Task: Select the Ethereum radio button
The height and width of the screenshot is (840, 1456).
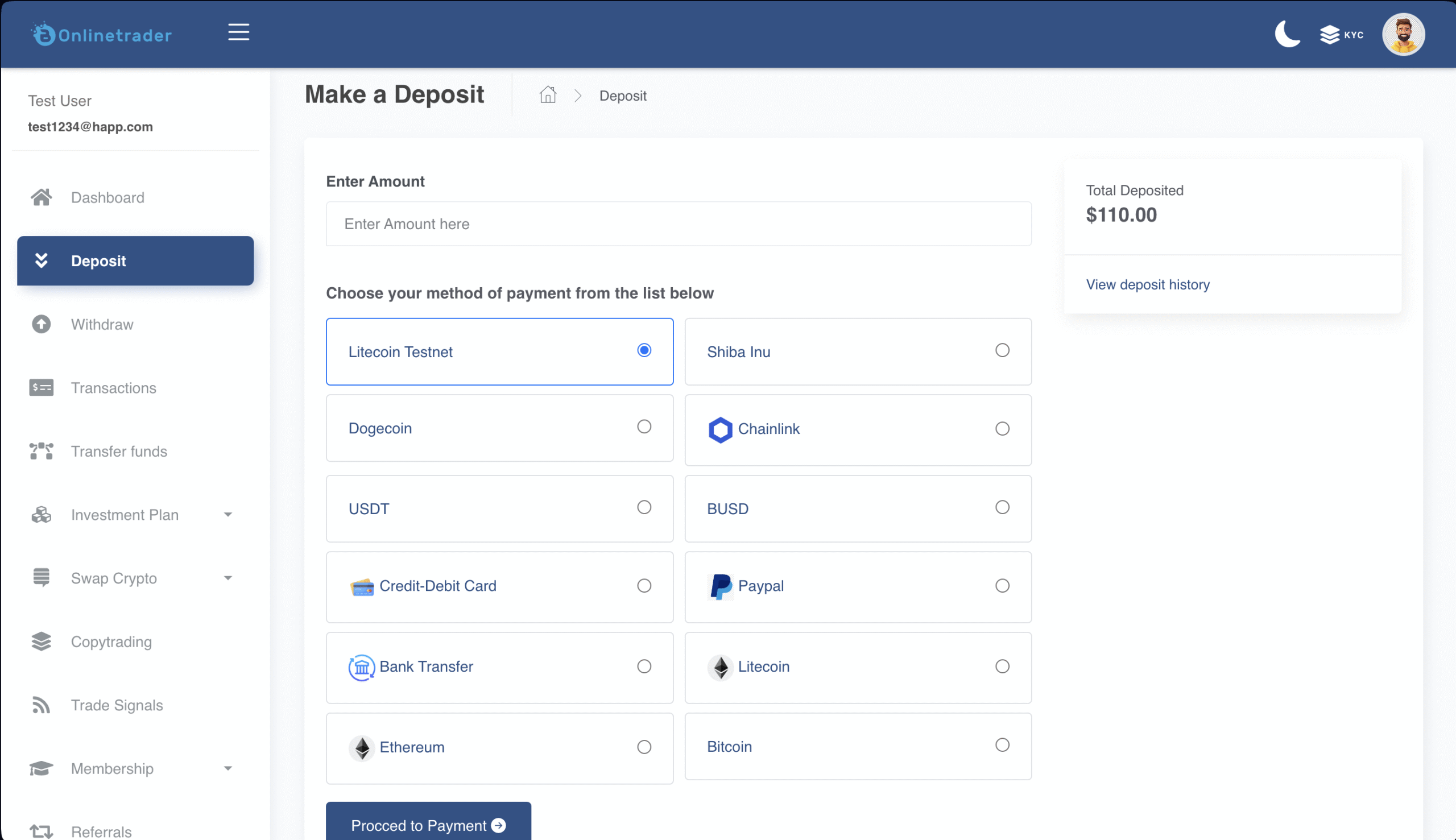Action: tap(644, 747)
